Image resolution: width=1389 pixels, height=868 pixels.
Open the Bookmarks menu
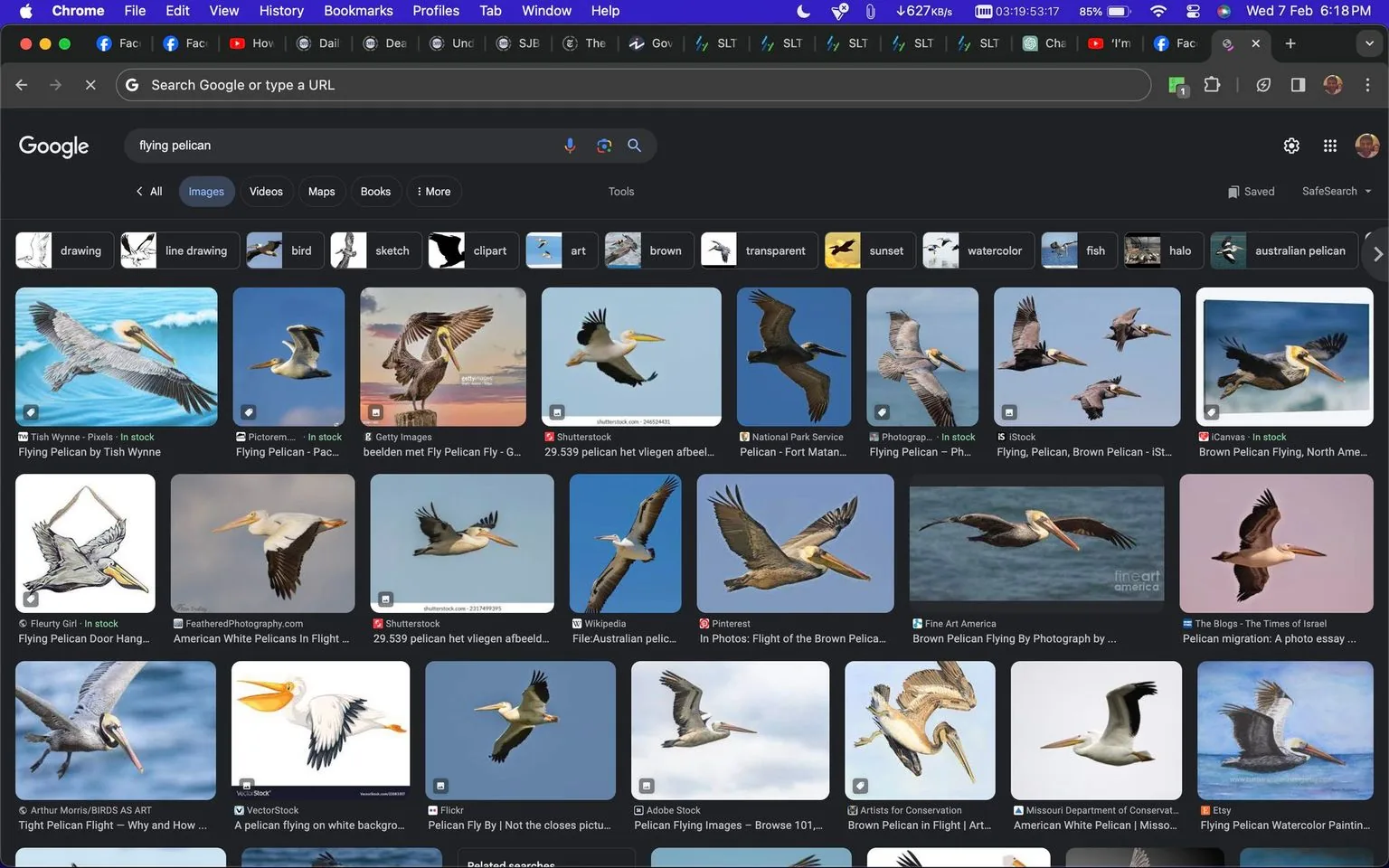[x=358, y=11]
